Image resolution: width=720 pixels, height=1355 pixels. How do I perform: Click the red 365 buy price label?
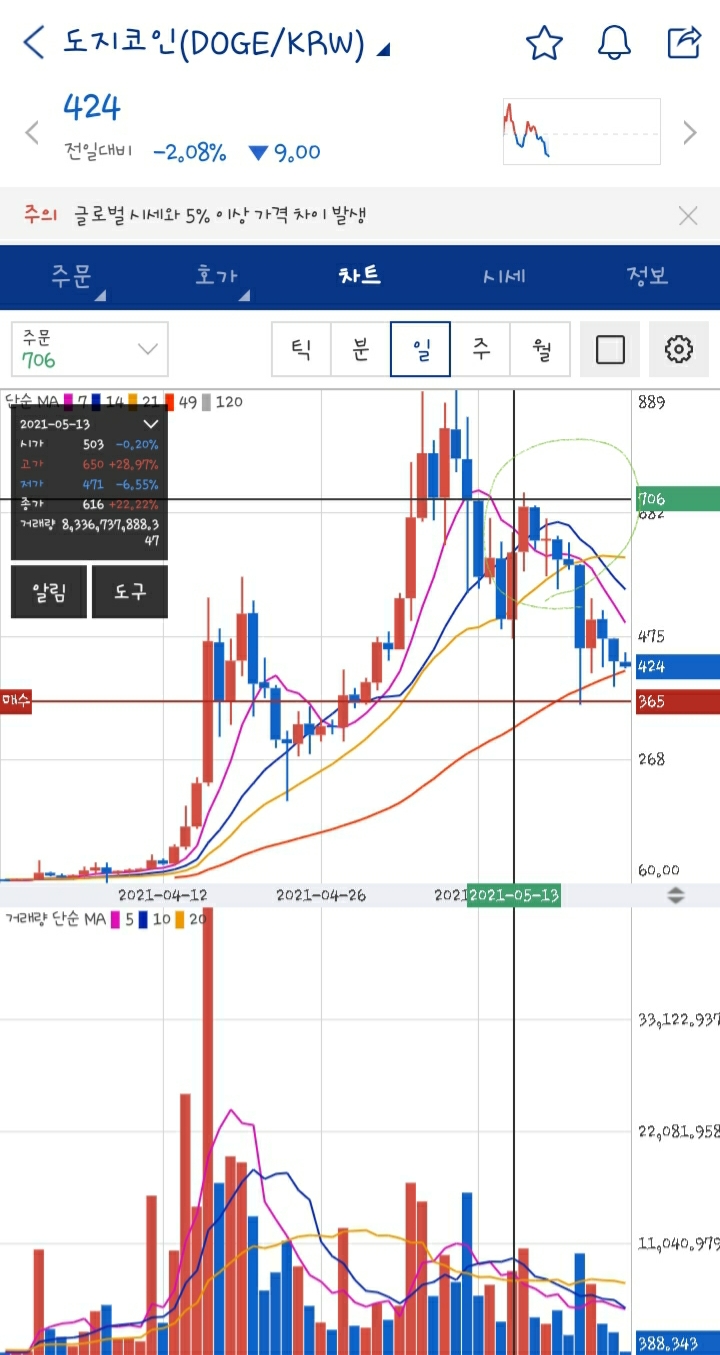click(678, 702)
